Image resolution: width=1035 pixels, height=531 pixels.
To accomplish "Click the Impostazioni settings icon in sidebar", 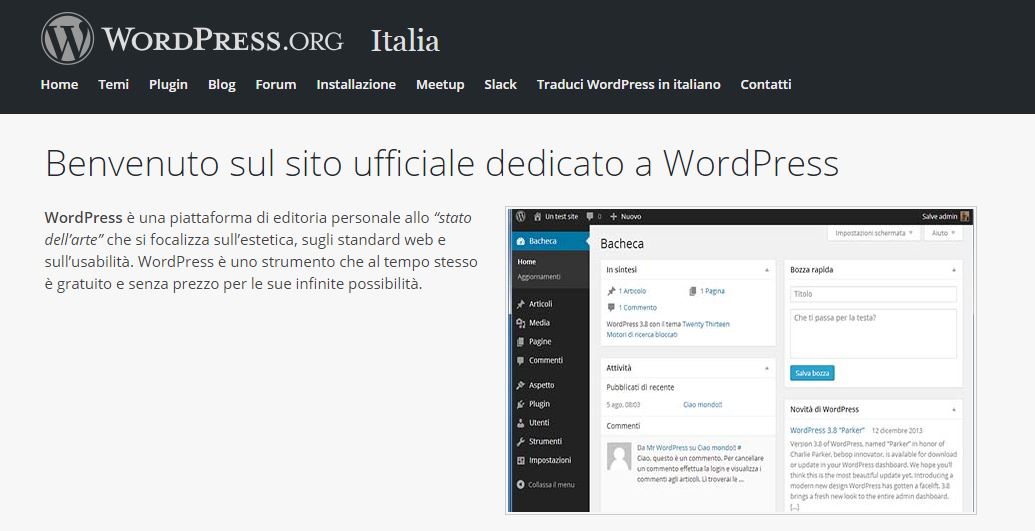I will (520, 460).
